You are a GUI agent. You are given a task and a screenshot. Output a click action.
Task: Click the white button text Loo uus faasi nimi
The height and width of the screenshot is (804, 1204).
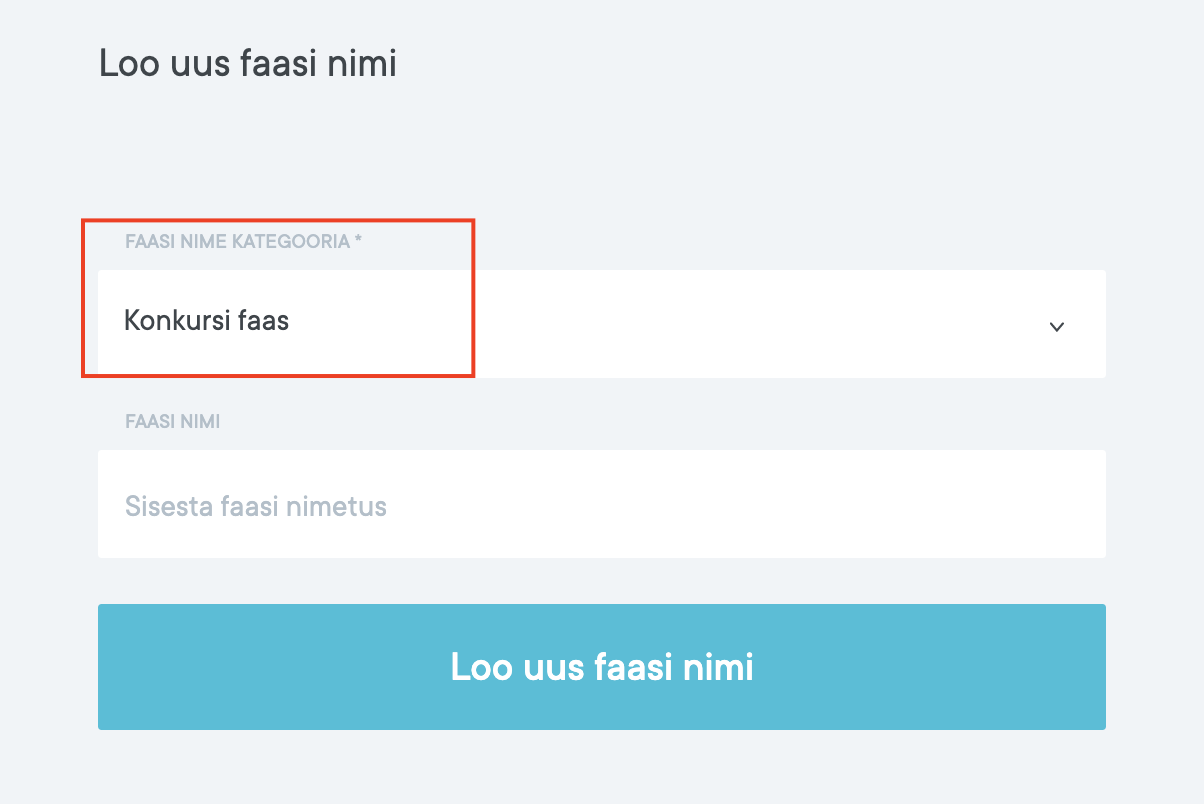click(x=601, y=667)
